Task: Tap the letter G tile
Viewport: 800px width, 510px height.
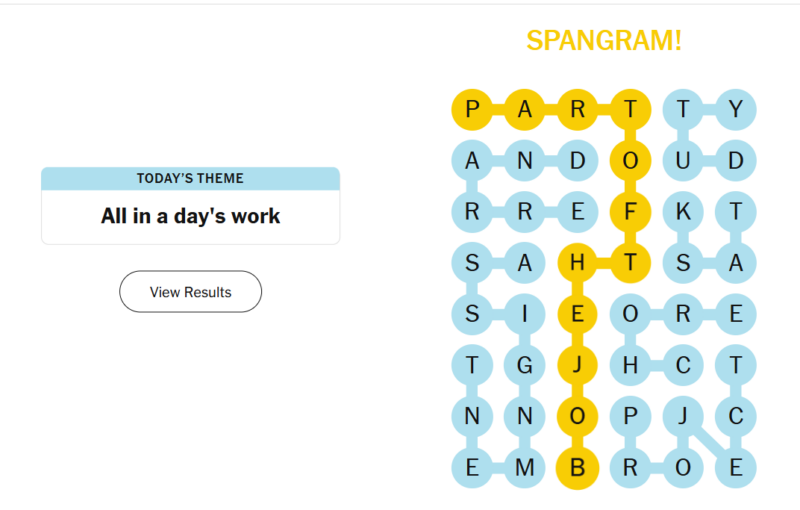Action: pos(524,365)
